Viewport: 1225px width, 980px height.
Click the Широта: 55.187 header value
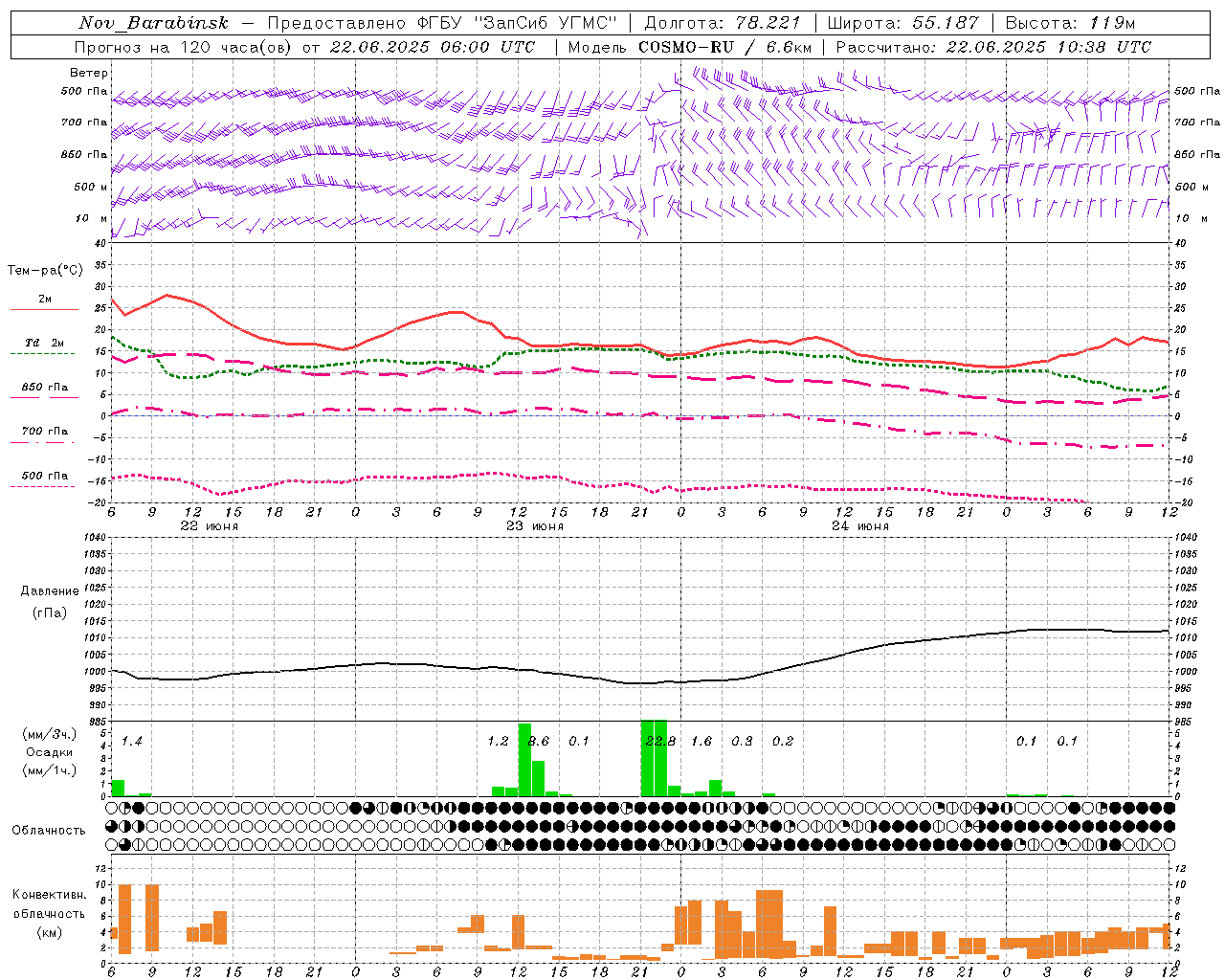click(903, 23)
